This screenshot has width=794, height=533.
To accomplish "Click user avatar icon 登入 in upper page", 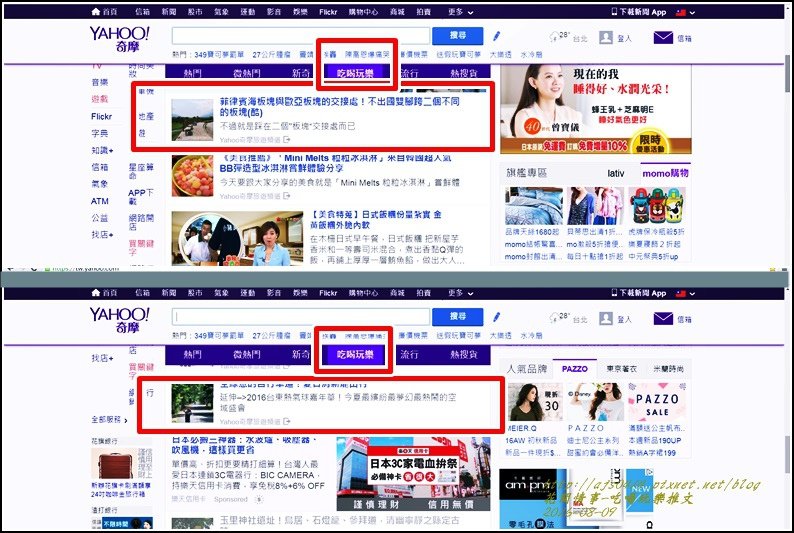I will (x=606, y=37).
